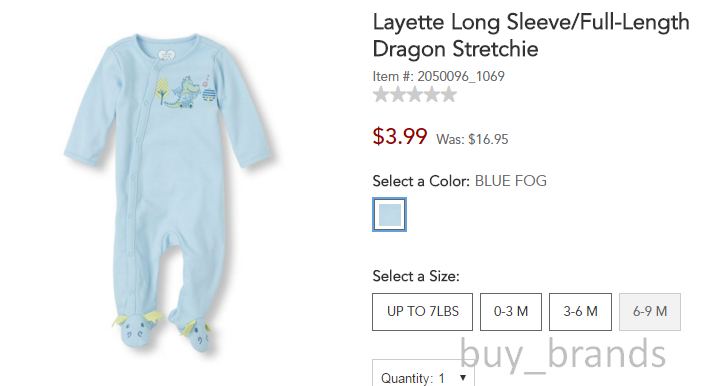Click the dragon graphic on the stretchie

click(x=183, y=92)
